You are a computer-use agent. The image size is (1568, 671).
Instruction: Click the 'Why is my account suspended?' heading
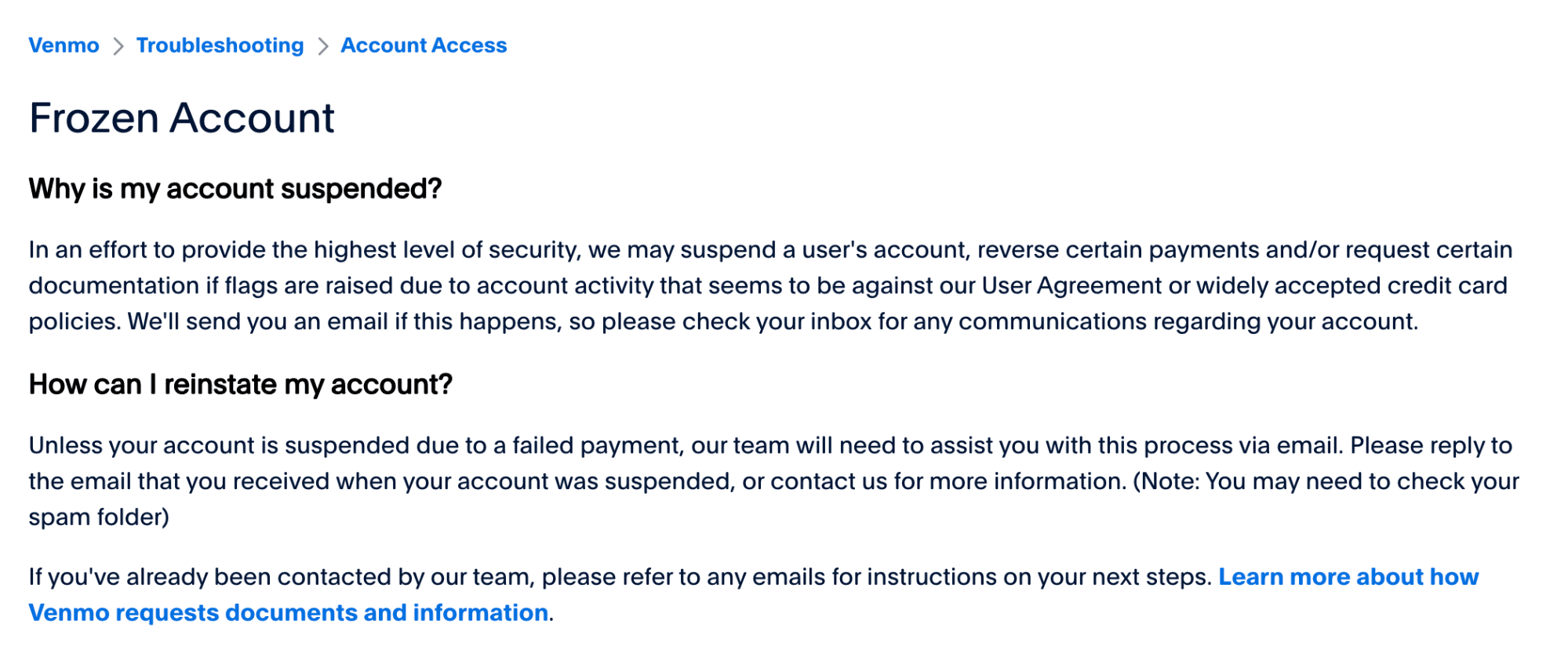[235, 188]
